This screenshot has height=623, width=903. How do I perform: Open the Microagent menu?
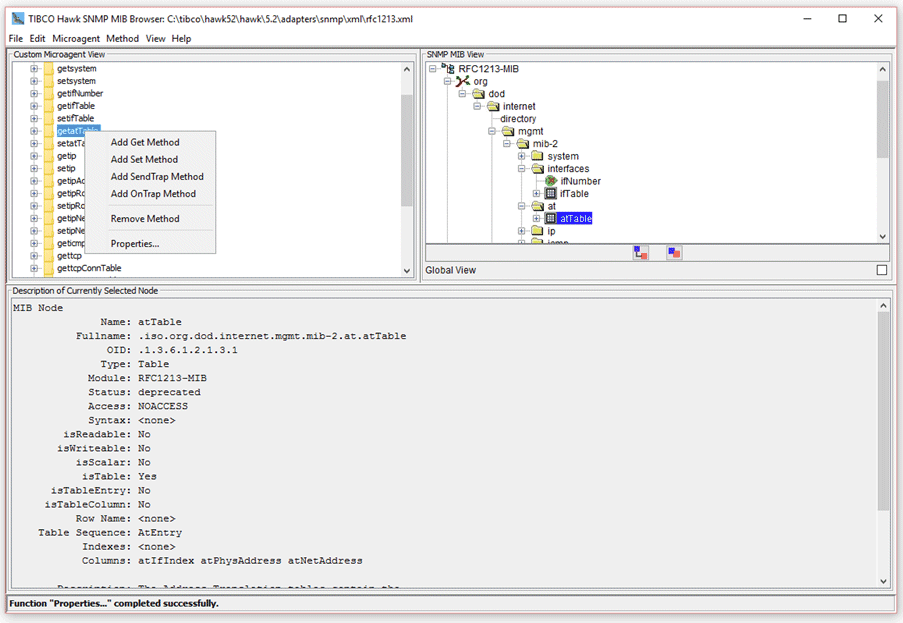click(x=76, y=38)
